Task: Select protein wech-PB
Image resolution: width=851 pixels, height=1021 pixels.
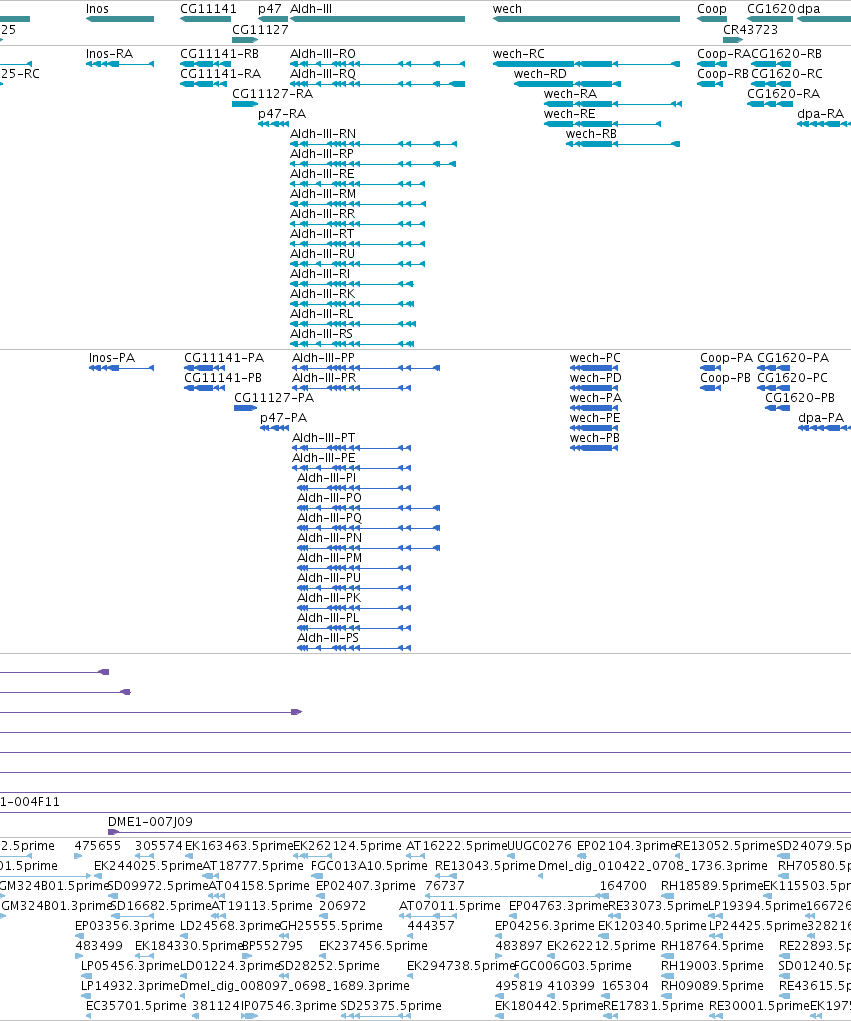Action: coord(594,448)
